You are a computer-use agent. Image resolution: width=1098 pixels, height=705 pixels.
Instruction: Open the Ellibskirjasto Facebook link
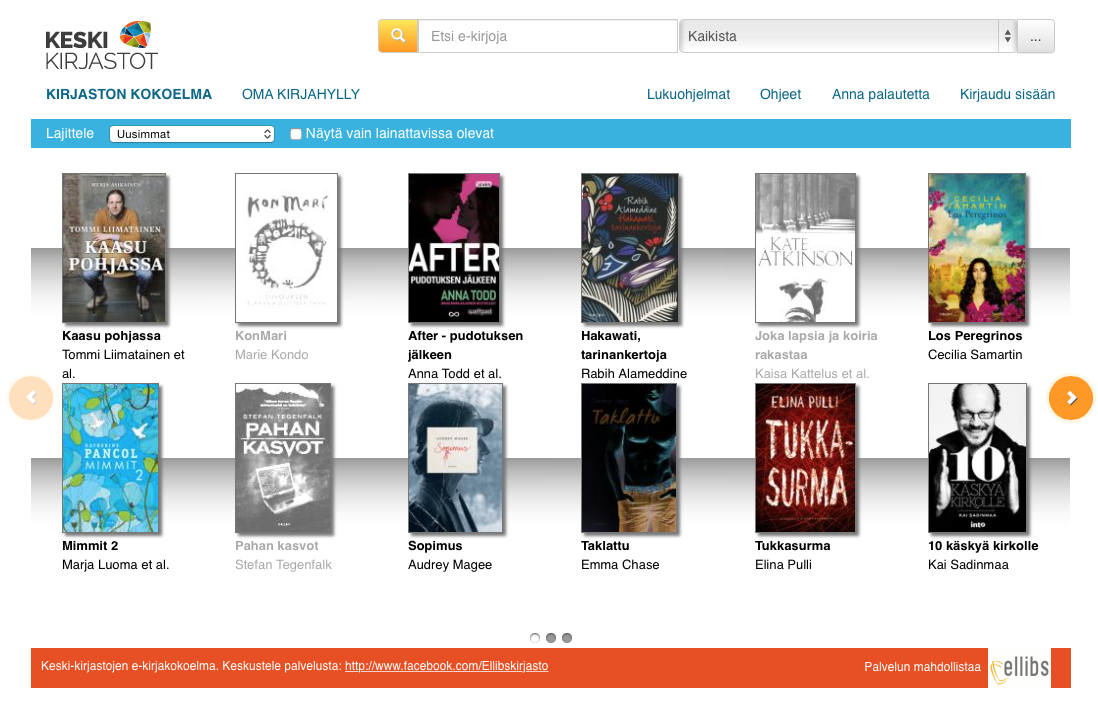(x=446, y=666)
